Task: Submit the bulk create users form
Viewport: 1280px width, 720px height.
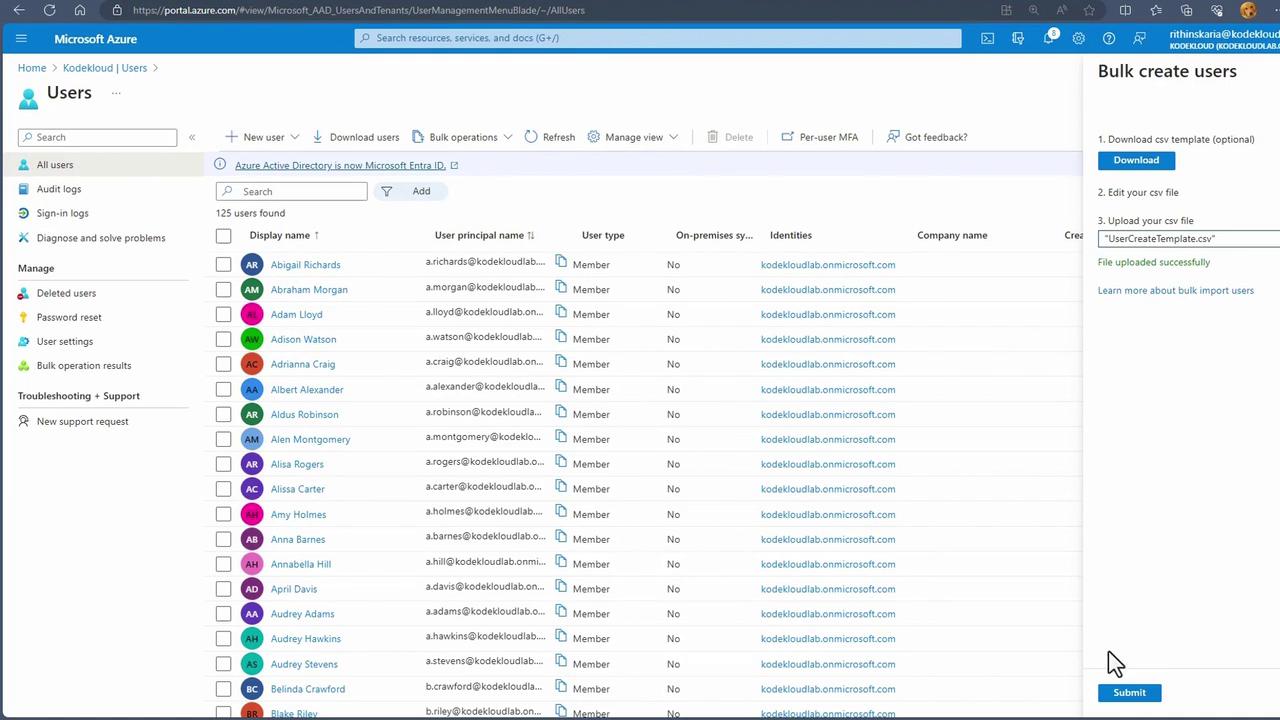Action: pos(1129,692)
